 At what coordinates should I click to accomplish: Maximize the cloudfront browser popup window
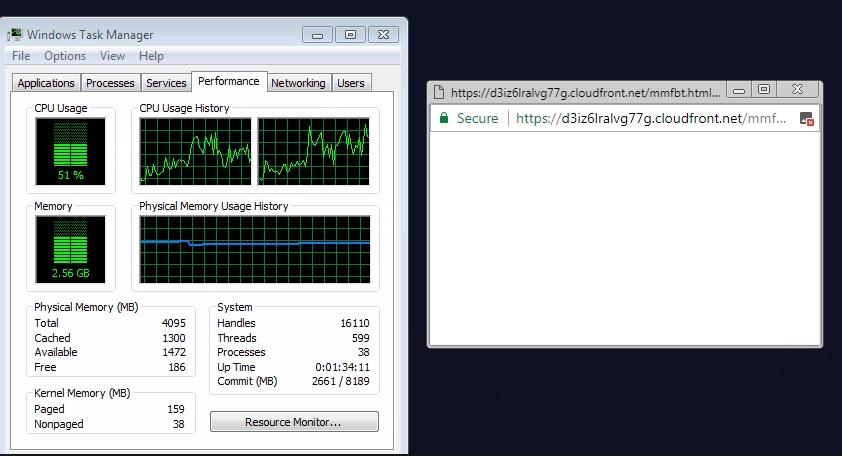point(764,90)
